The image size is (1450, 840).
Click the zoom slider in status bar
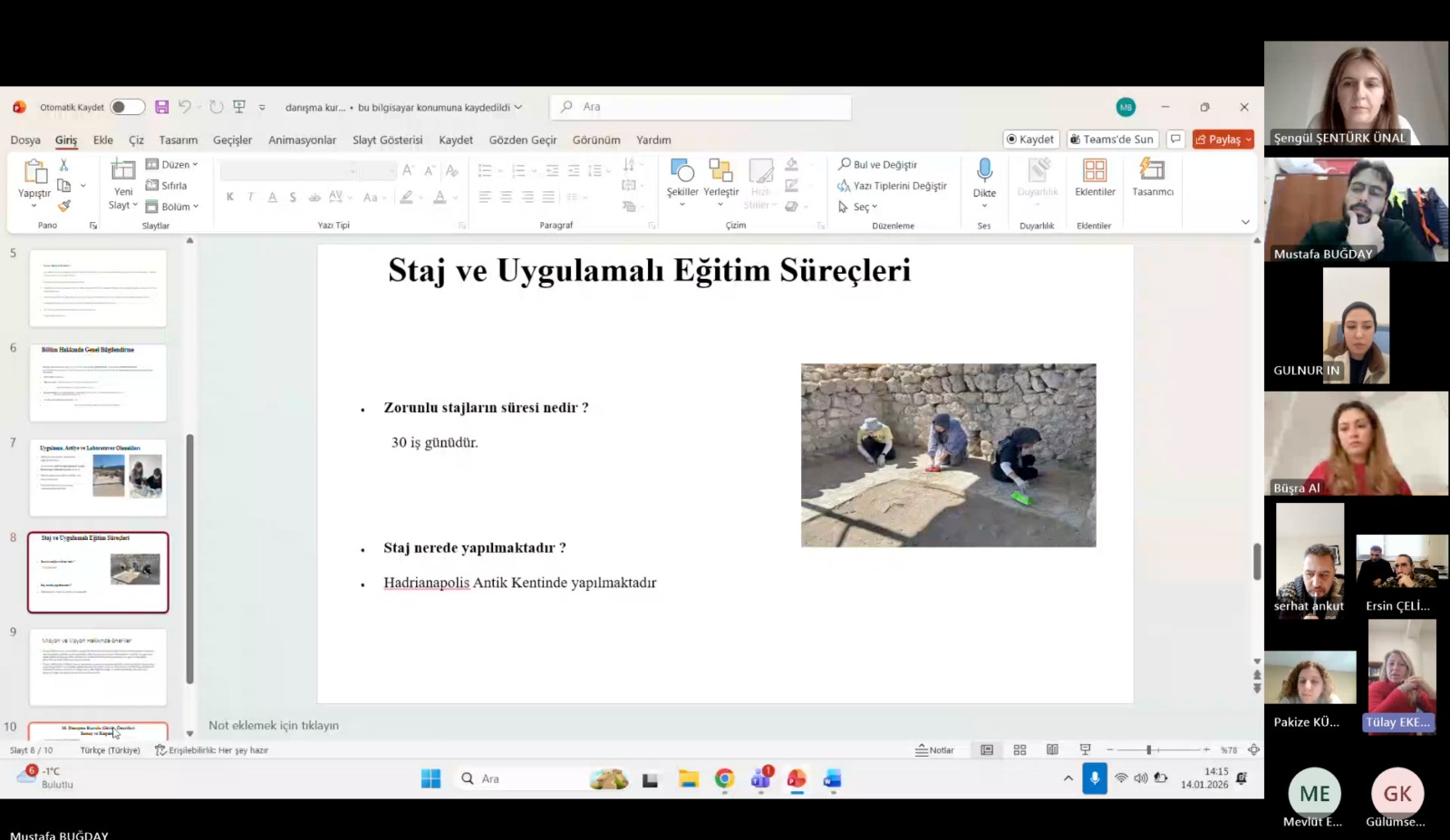(1149, 750)
